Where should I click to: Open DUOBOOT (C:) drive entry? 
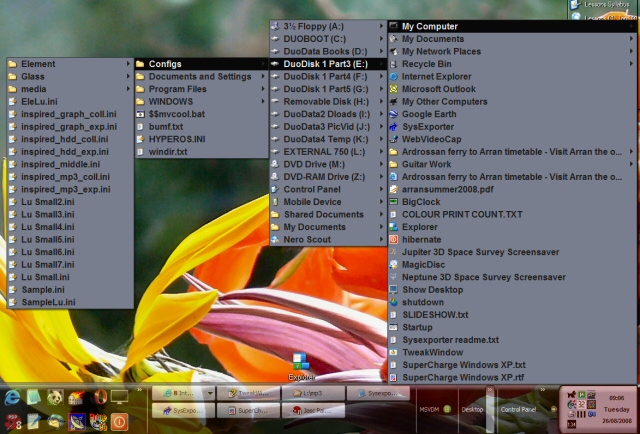[x=328, y=39]
